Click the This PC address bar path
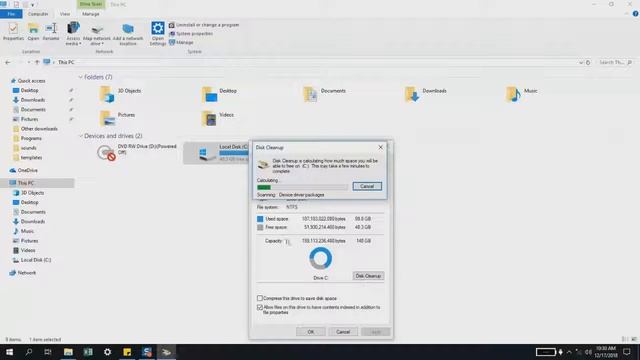Screen dimensions: 640x360 [x=66, y=62]
